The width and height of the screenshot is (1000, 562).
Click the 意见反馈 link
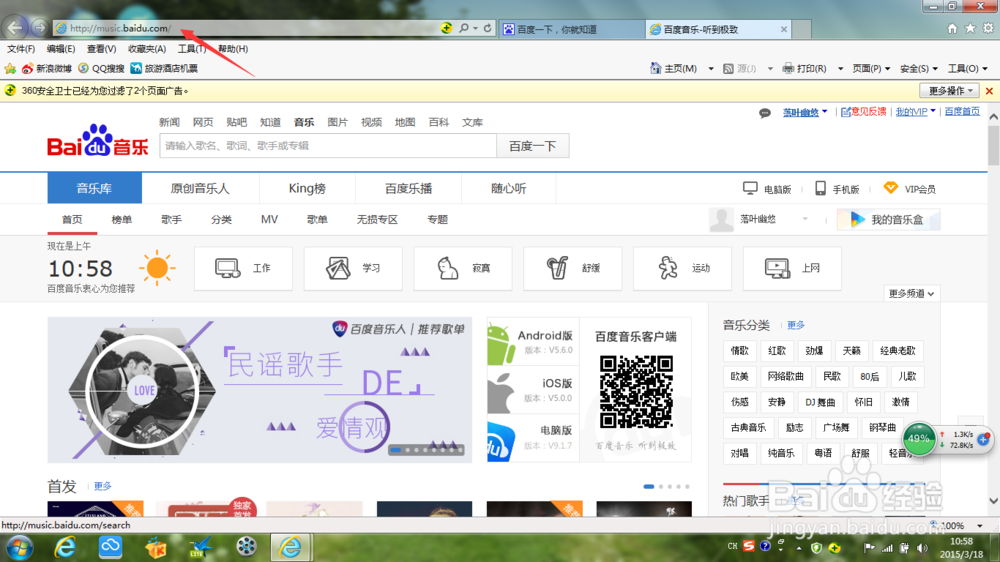pyautogui.click(x=864, y=112)
